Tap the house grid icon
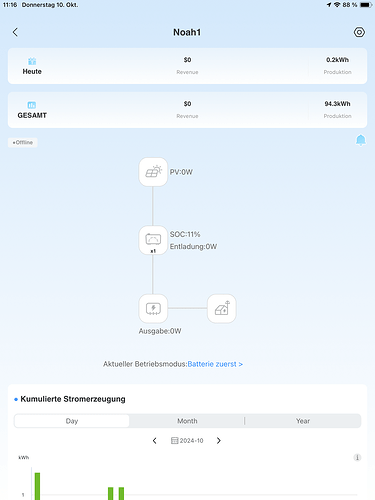Screen dimensions: 375x500 point(222,308)
